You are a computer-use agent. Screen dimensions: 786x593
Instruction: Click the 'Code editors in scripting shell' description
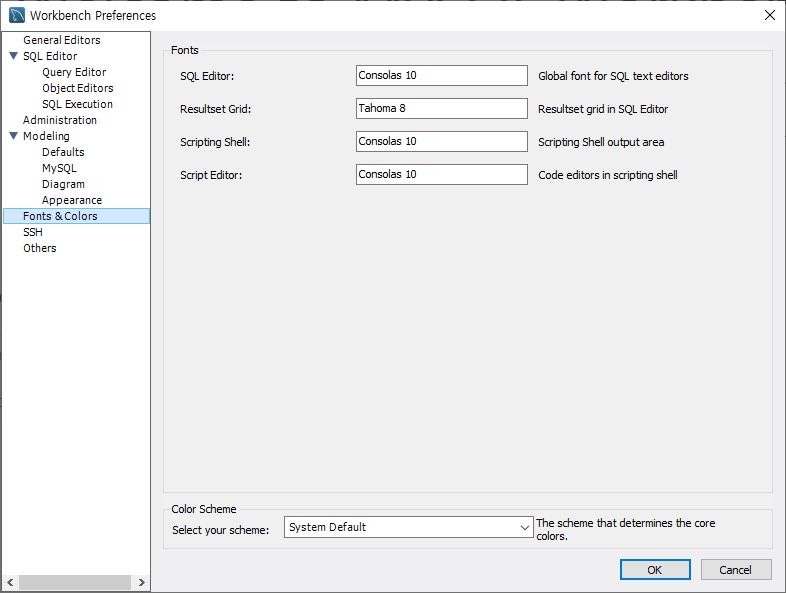point(608,175)
